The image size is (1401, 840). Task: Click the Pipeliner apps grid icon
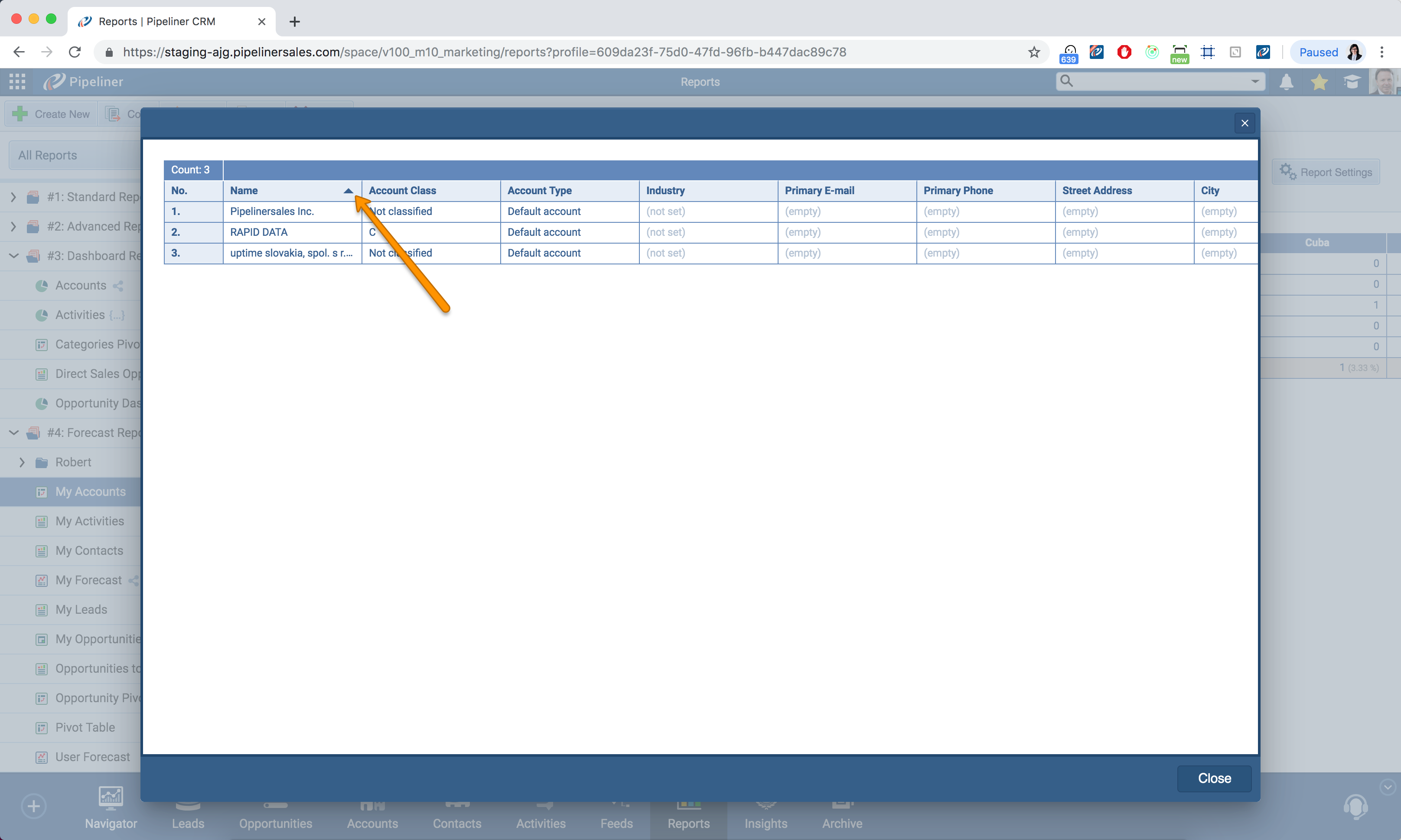16,81
